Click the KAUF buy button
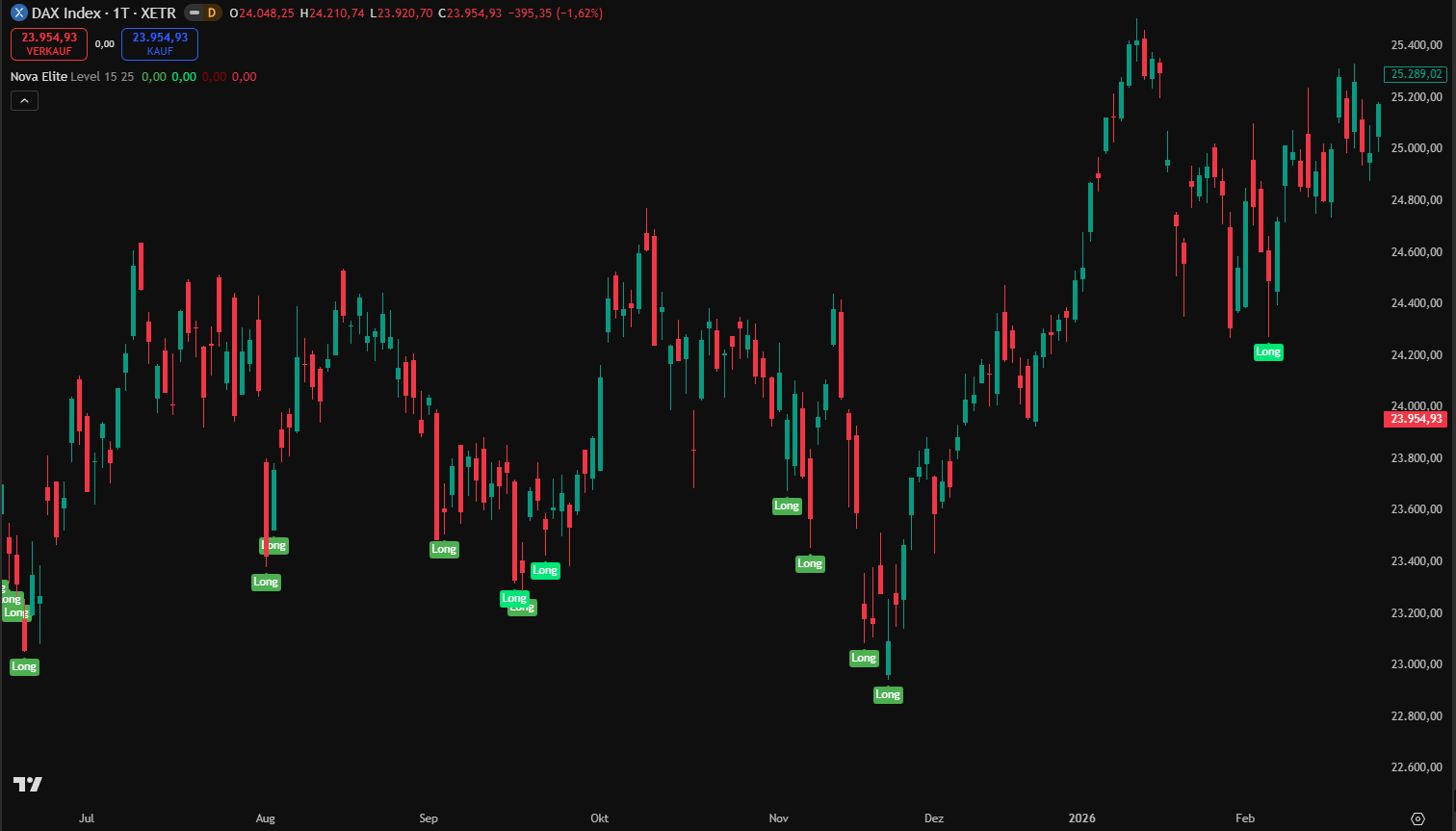1456x831 pixels. (160, 43)
